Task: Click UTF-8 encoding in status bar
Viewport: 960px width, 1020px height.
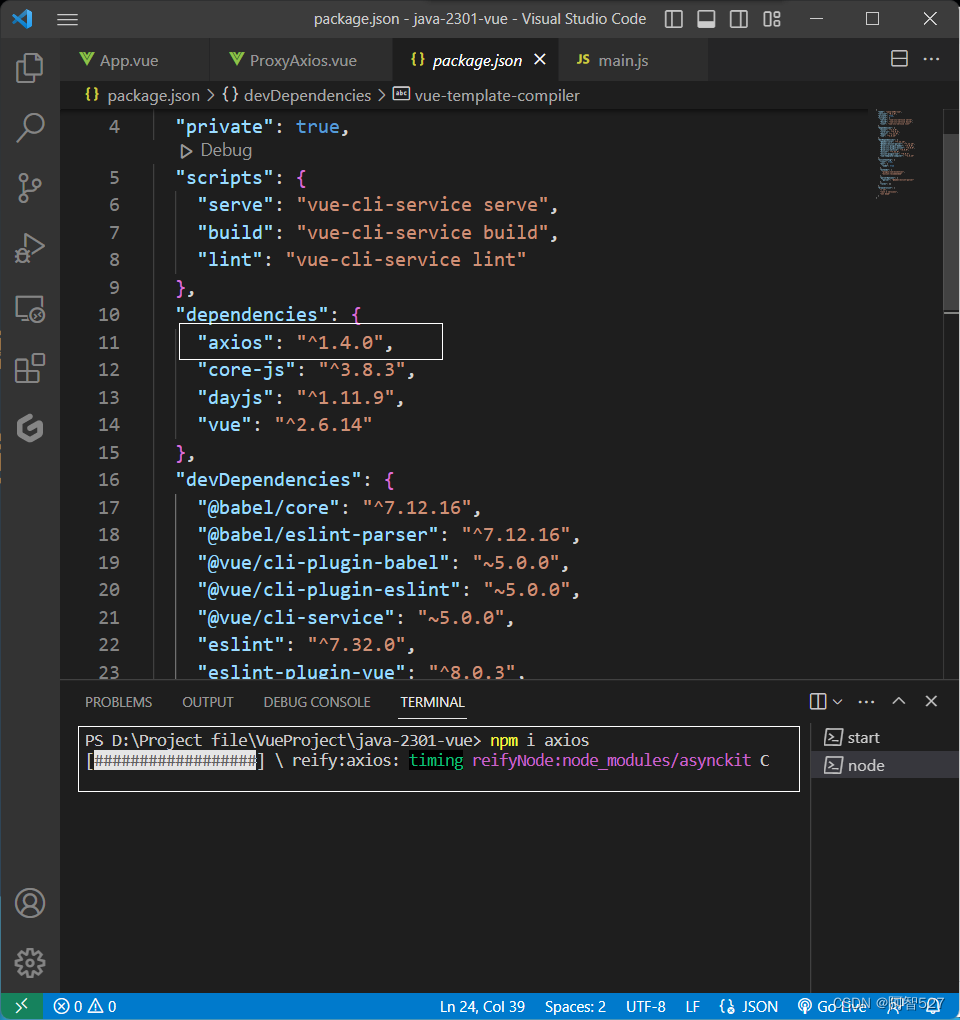Action: click(x=645, y=1006)
